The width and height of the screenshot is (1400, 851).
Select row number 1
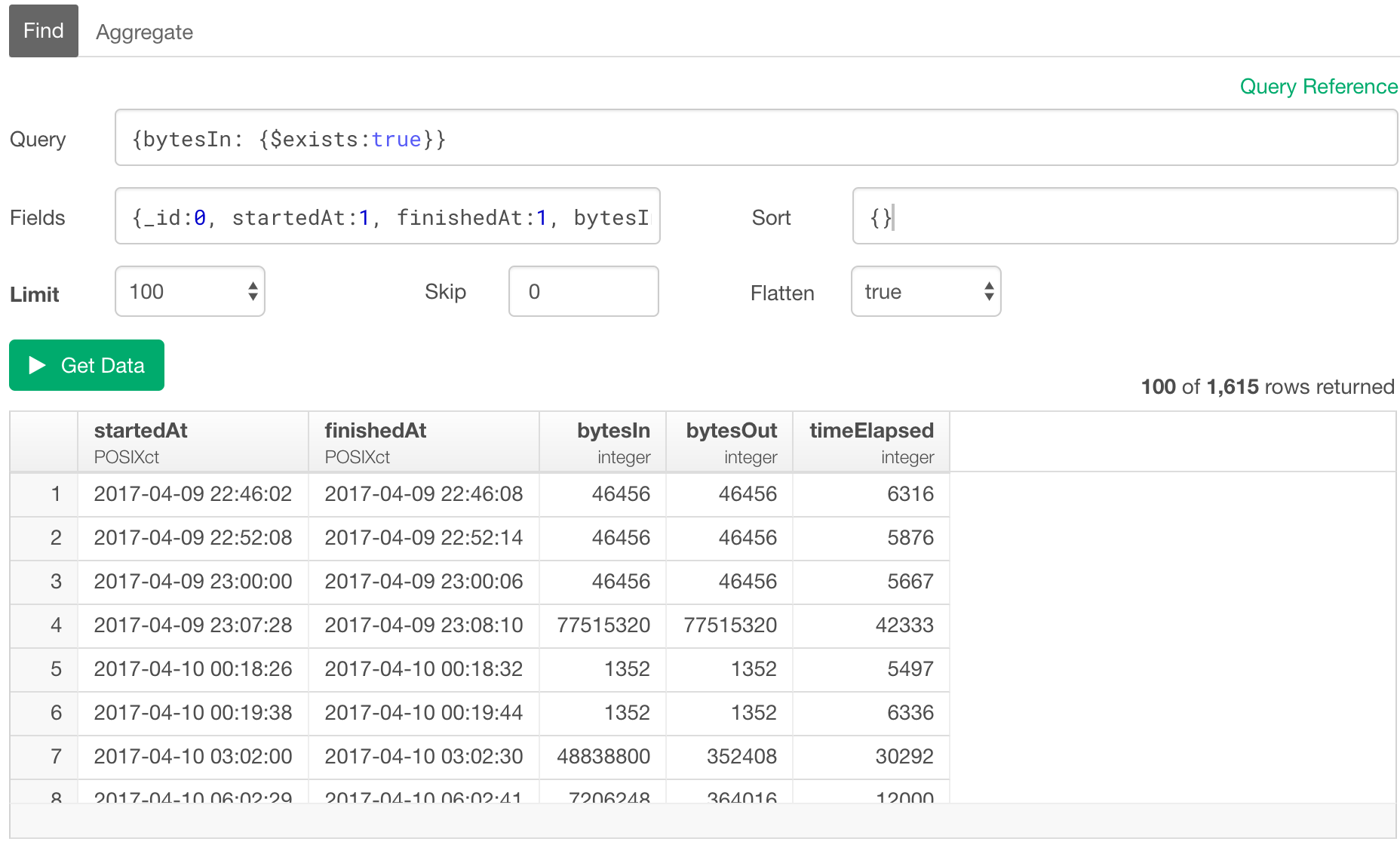(x=45, y=494)
